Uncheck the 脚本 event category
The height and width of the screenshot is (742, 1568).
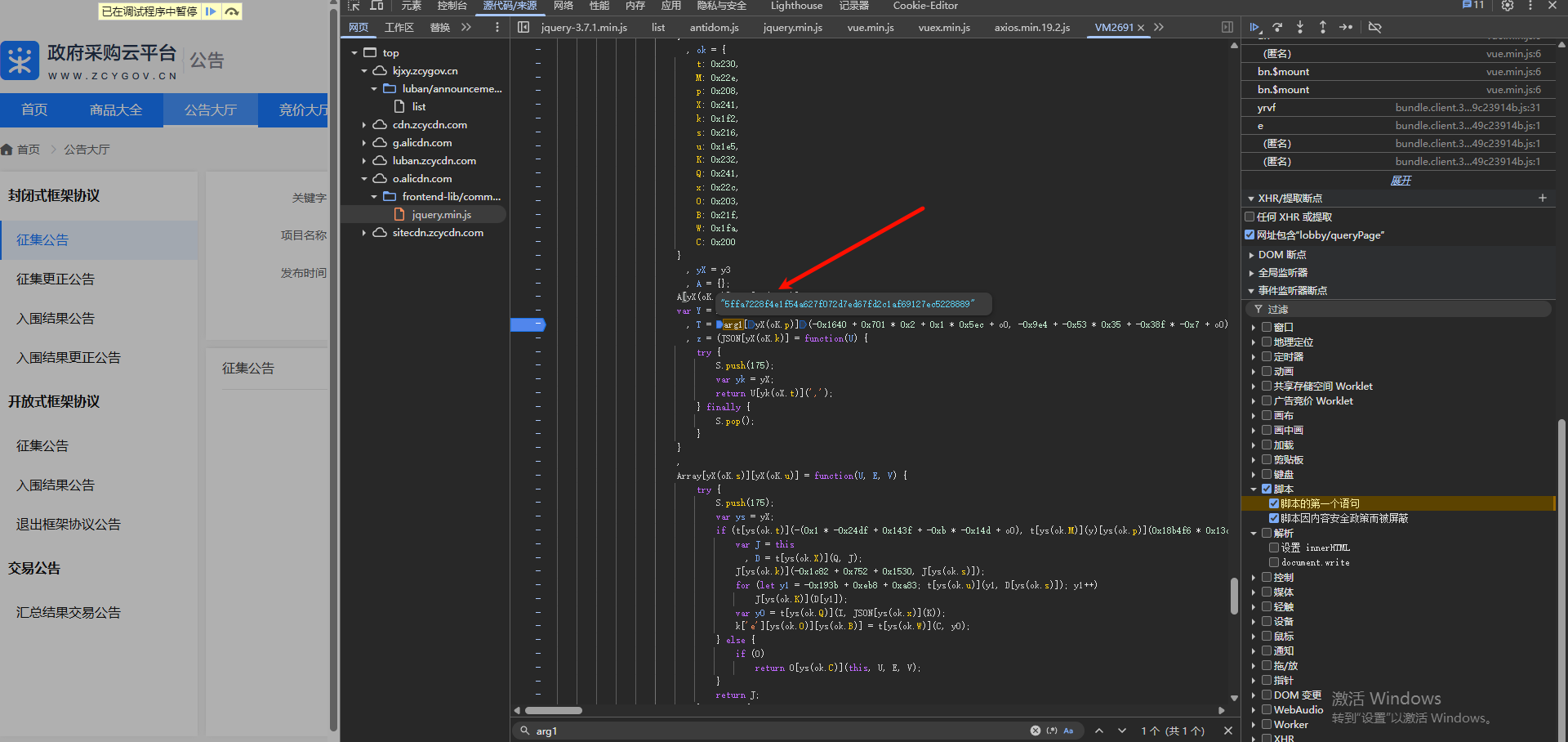coord(1267,489)
